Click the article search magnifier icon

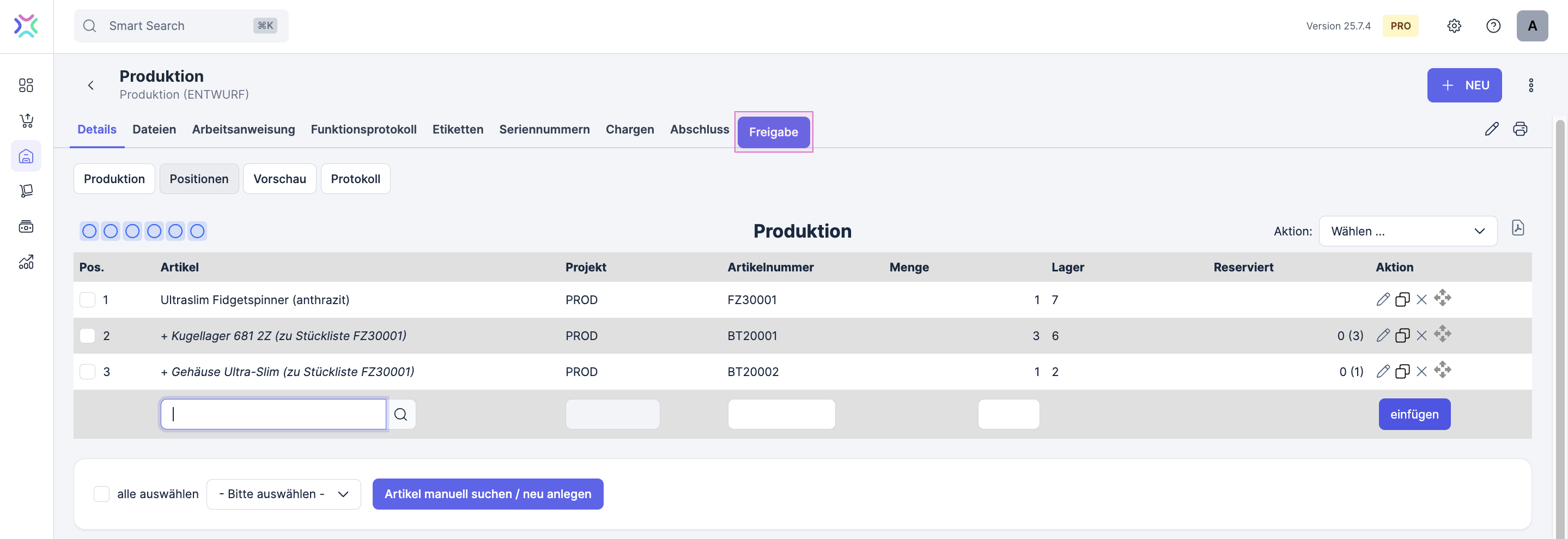pos(400,414)
